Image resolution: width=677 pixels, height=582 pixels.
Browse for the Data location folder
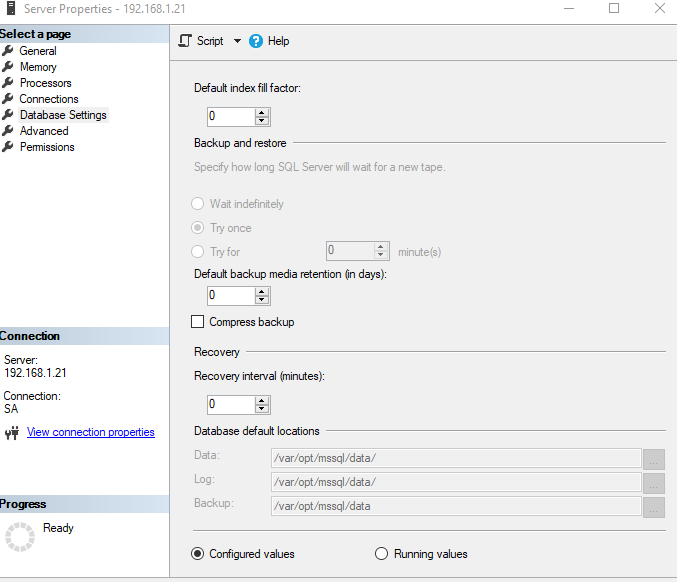654,459
